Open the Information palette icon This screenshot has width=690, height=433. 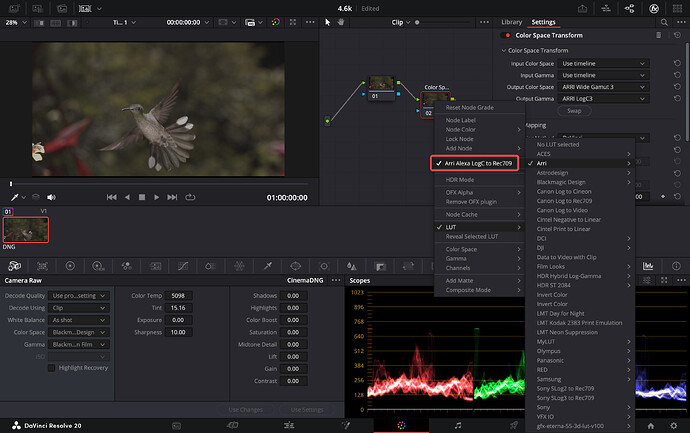(x=676, y=266)
